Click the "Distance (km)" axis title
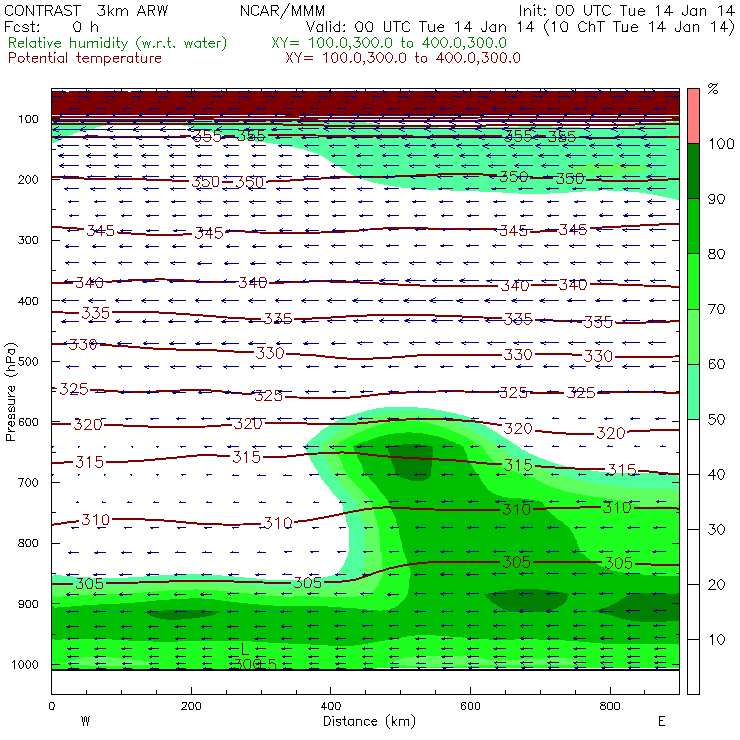 pos(369,721)
